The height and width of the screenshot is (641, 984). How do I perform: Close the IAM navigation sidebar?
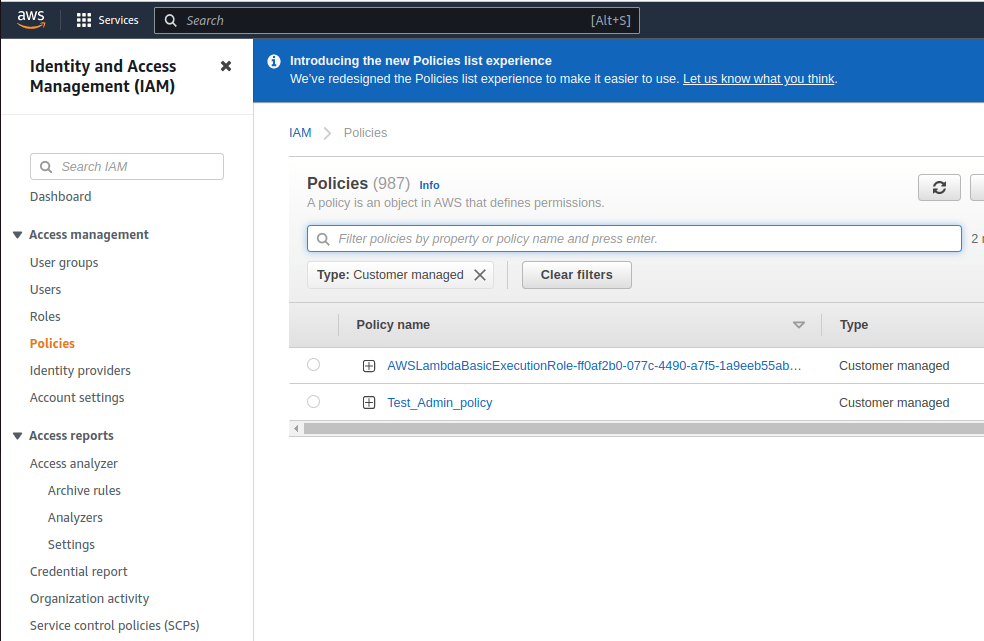point(226,66)
